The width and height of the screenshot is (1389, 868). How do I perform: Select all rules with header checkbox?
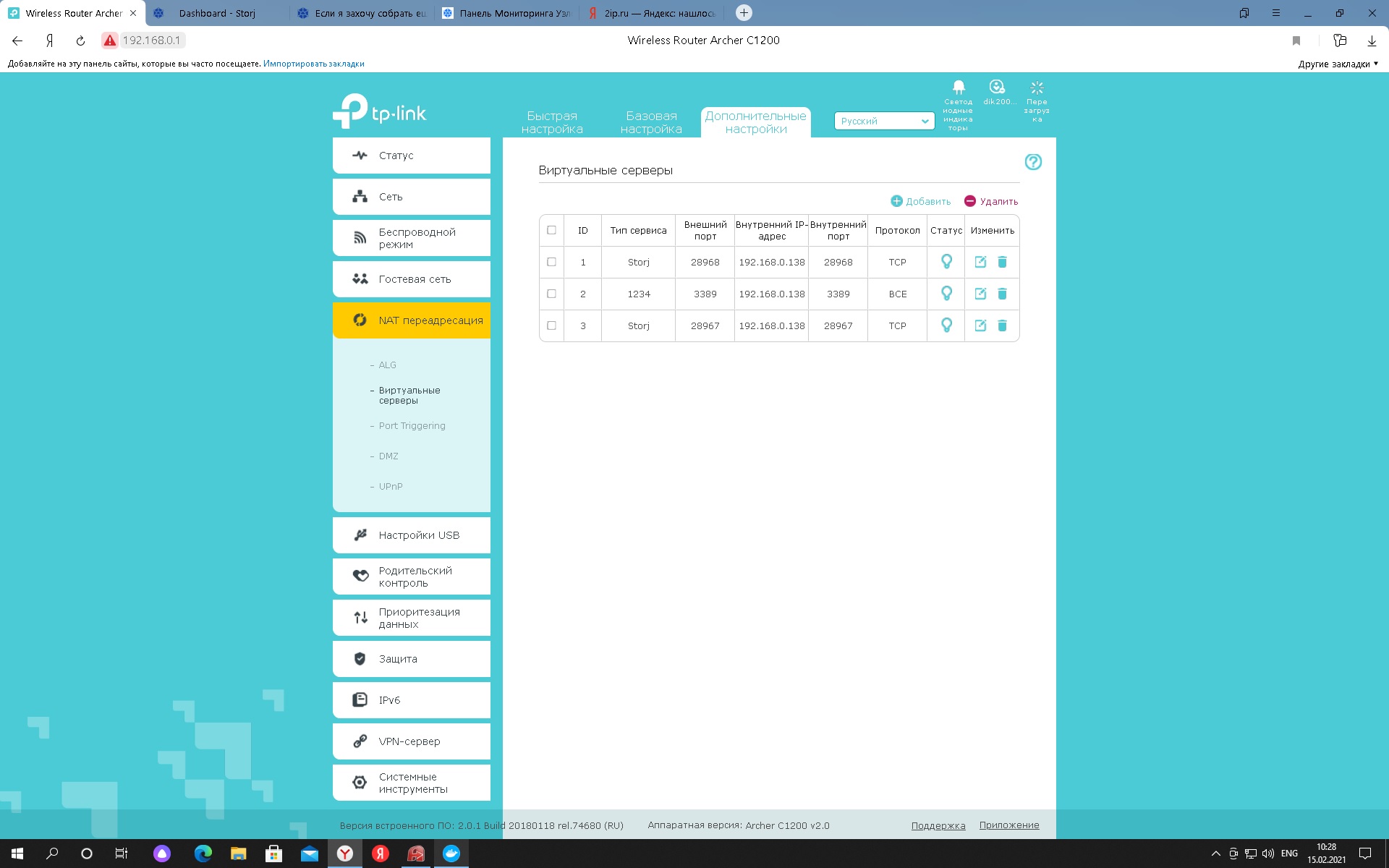tap(551, 230)
